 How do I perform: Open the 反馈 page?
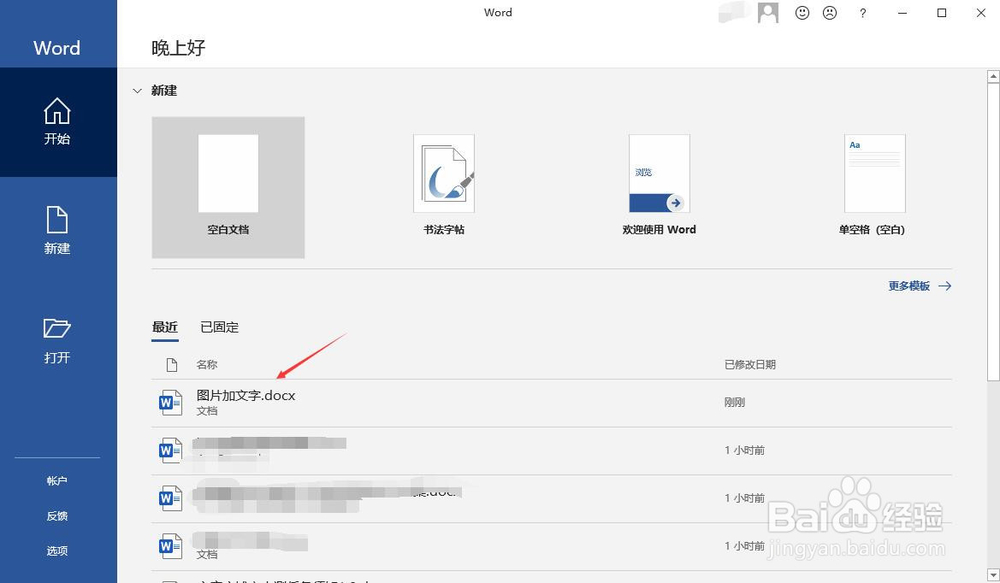(x=57, y=516)
